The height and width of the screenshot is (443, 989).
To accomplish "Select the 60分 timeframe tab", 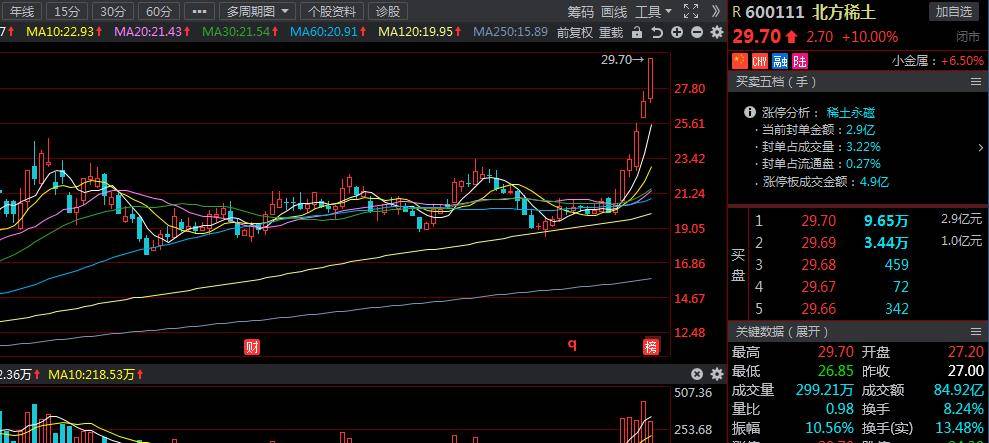I will (x=157, y=11).
